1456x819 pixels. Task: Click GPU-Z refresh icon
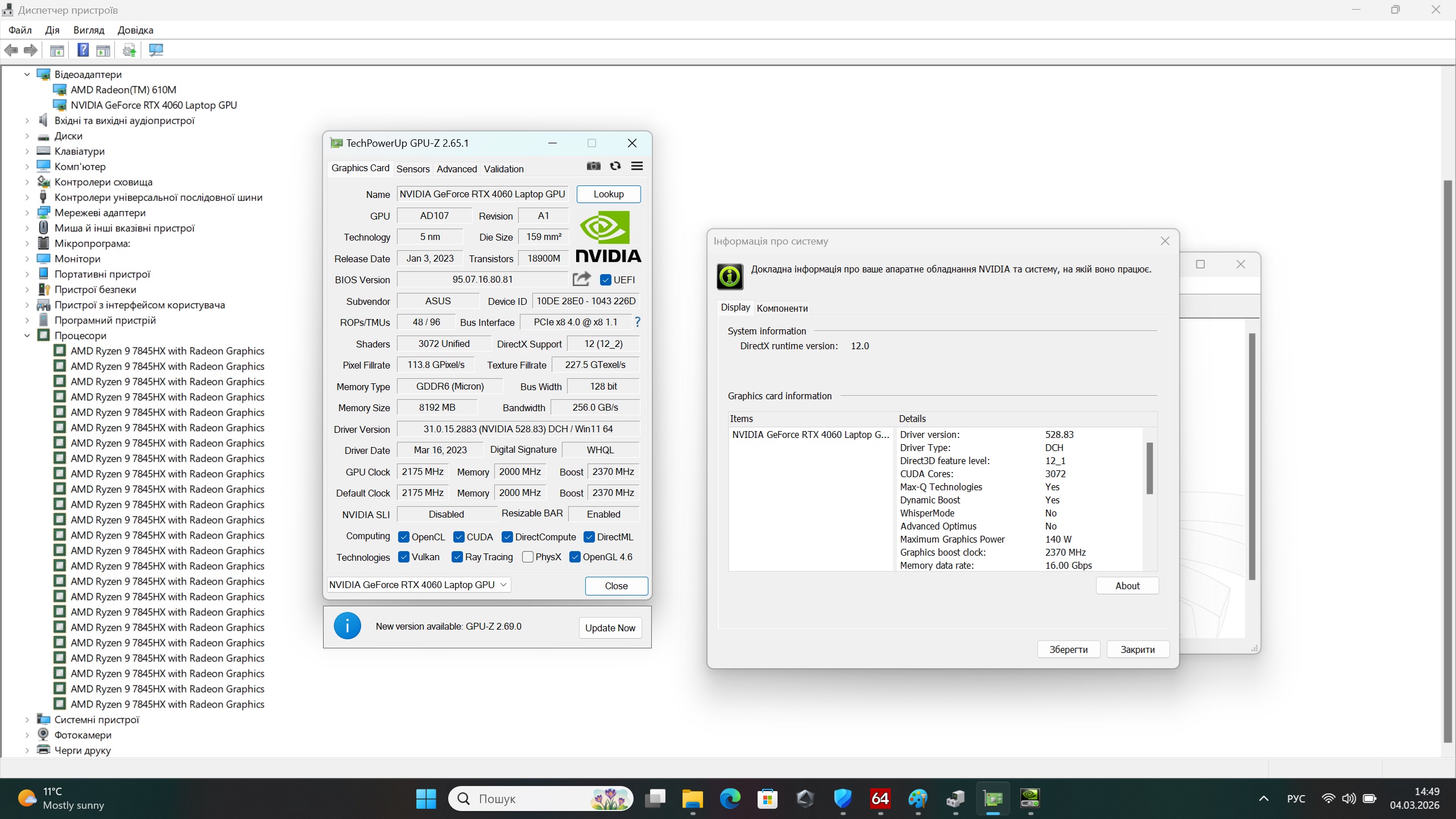point(615,166)
